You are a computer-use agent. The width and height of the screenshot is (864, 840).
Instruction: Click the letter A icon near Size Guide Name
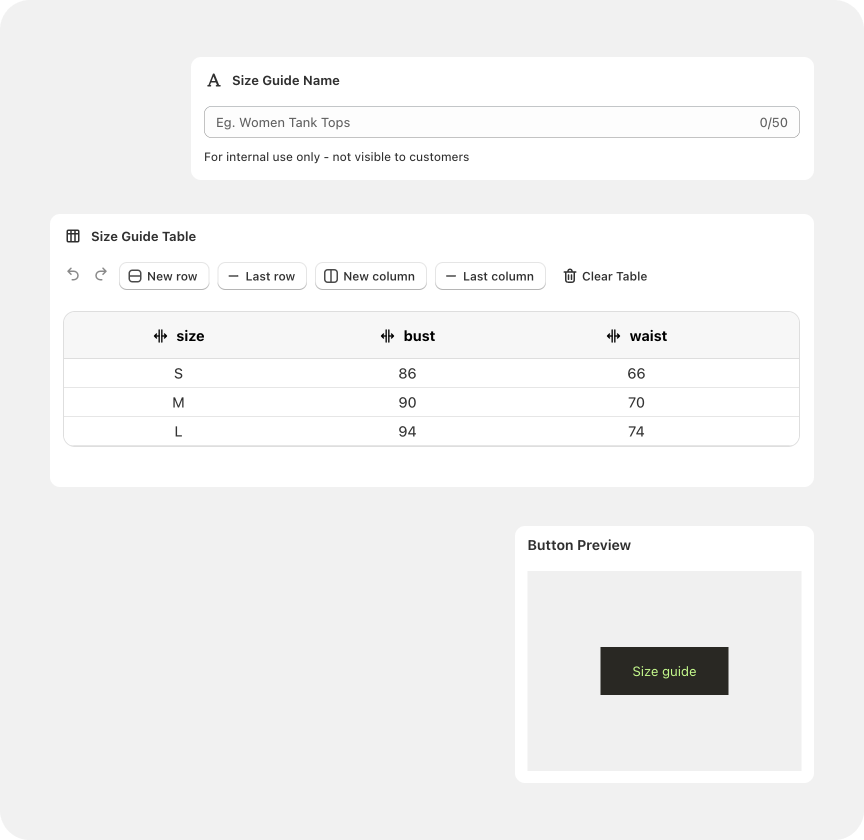pyautogui.click(x=212, y=80)
